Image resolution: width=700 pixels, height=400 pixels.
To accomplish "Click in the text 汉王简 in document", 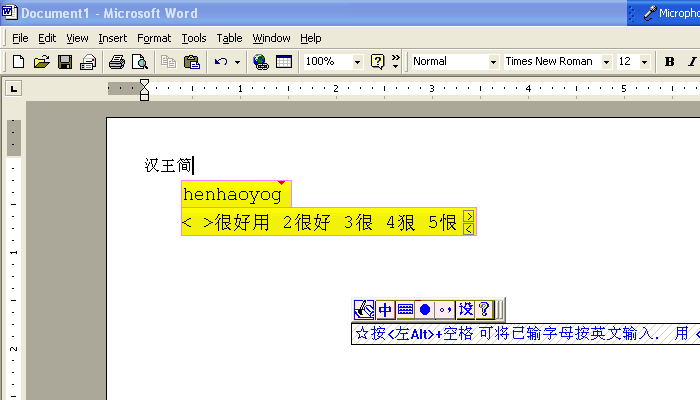I will click(168, 166).
